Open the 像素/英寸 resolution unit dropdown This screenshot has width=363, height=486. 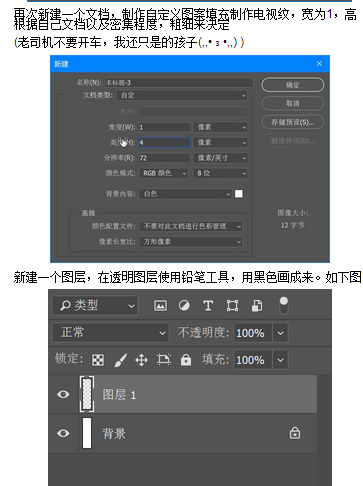[x=220, y=158]
